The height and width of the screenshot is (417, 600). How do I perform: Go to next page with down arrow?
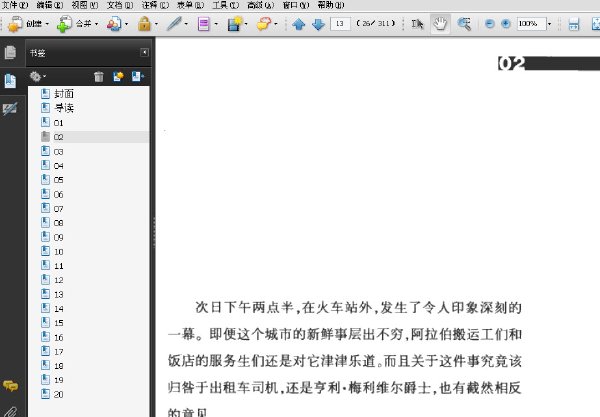(x=318, y=24)
